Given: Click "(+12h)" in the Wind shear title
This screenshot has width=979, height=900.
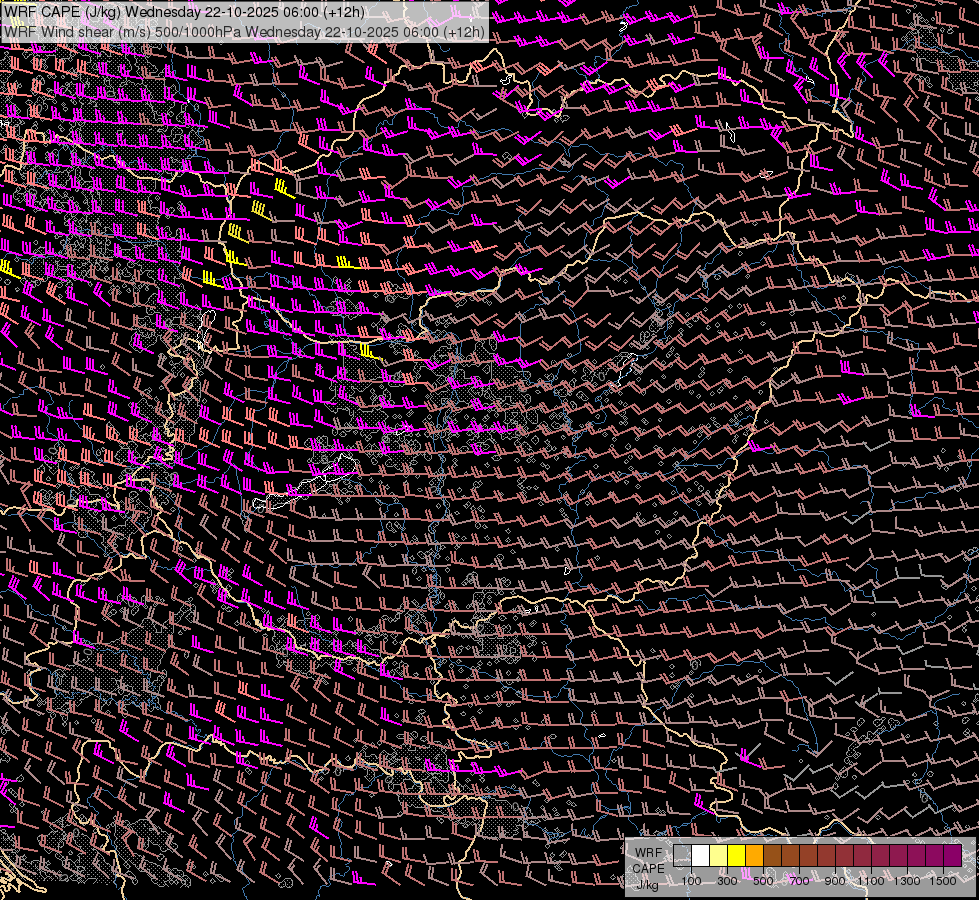Looking at the screenshot, I should click(x=464, y=31).
